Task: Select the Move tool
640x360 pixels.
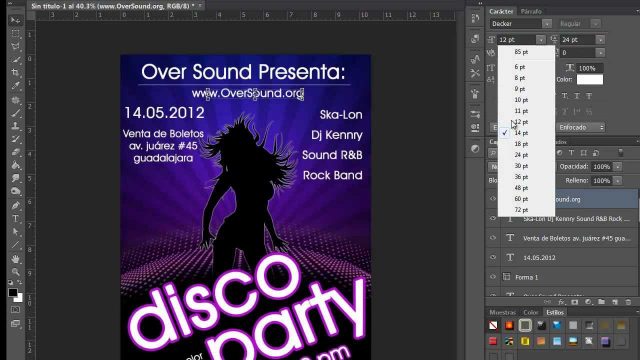Action: 16,20
